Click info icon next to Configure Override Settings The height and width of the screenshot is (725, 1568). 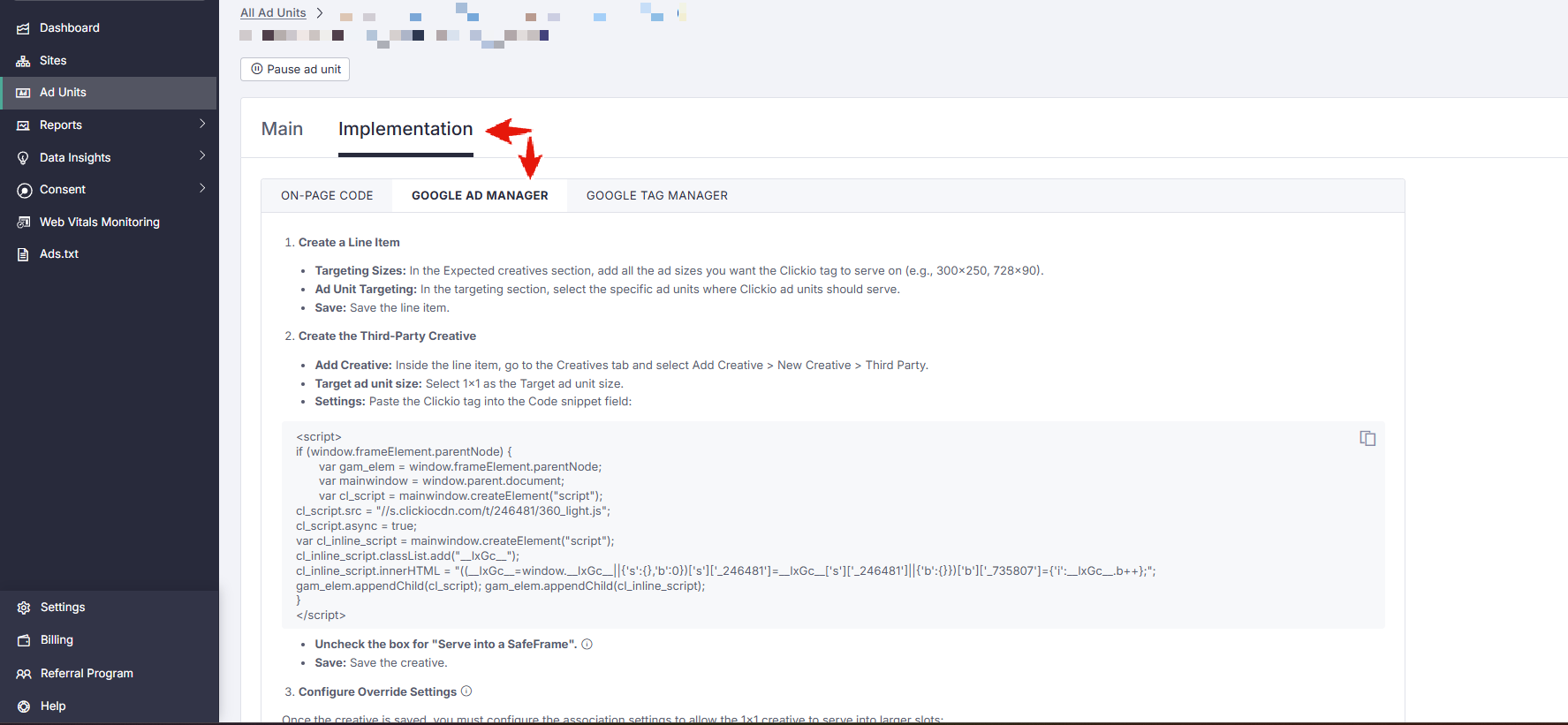click(x=466, y=691)
